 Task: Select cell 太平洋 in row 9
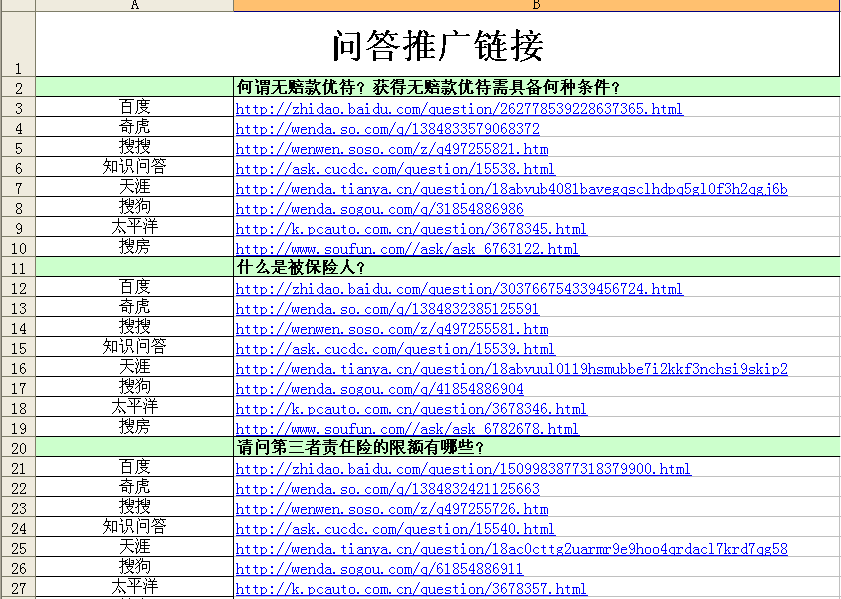pyautogui.click(x=135, y=227)
